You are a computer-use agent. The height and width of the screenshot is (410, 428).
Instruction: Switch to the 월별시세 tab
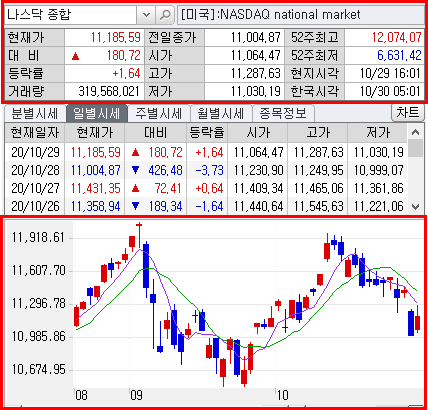pos(221,114)
